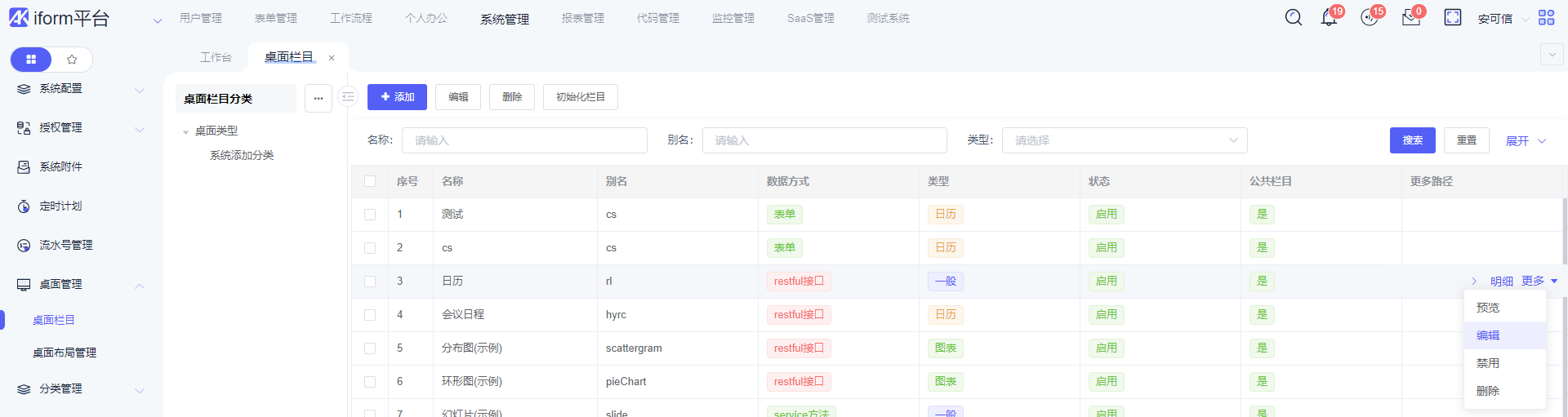Click the 添加 button

[x=397, y=97]
